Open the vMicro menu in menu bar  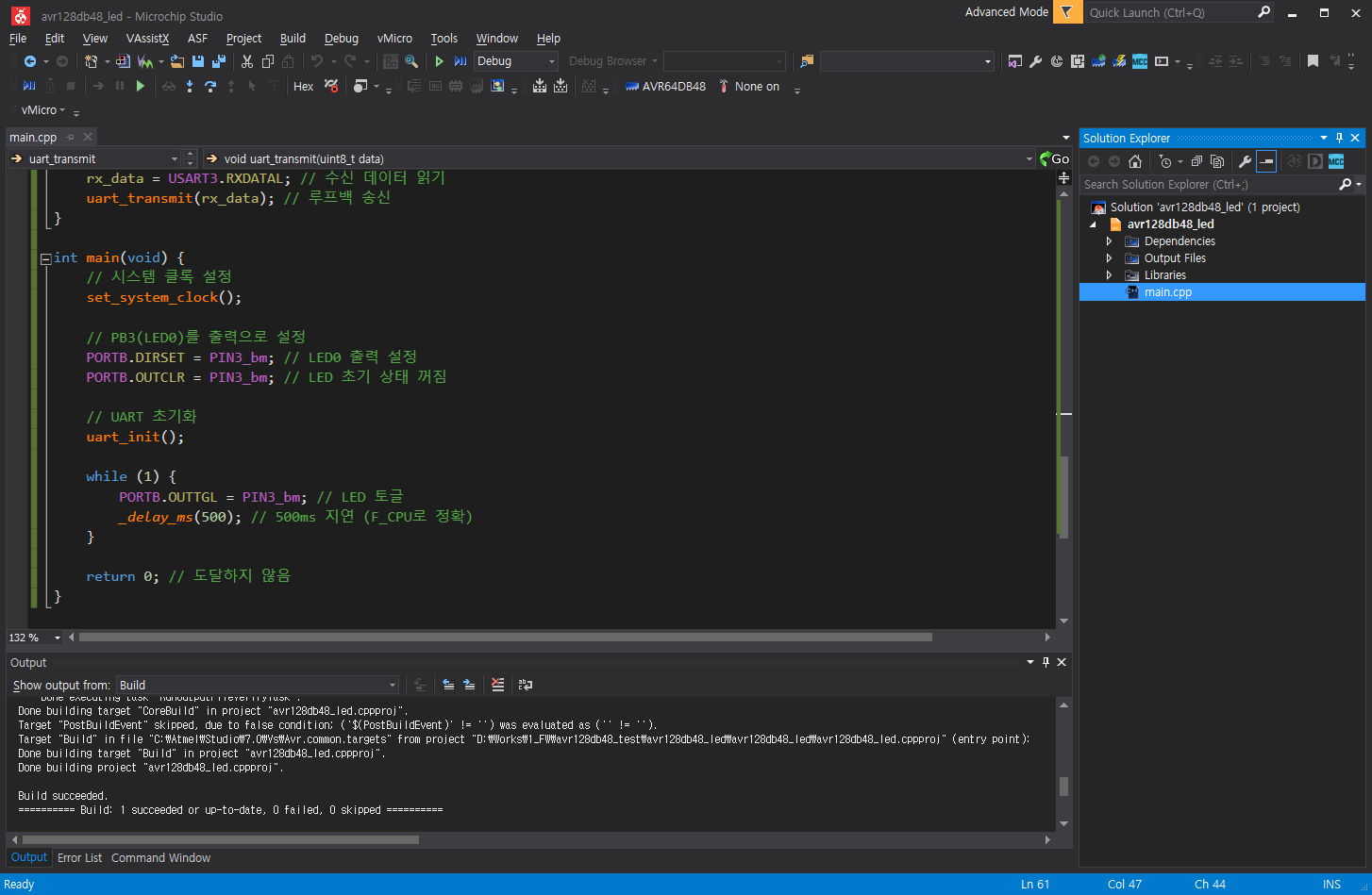[x=394, y=39]
